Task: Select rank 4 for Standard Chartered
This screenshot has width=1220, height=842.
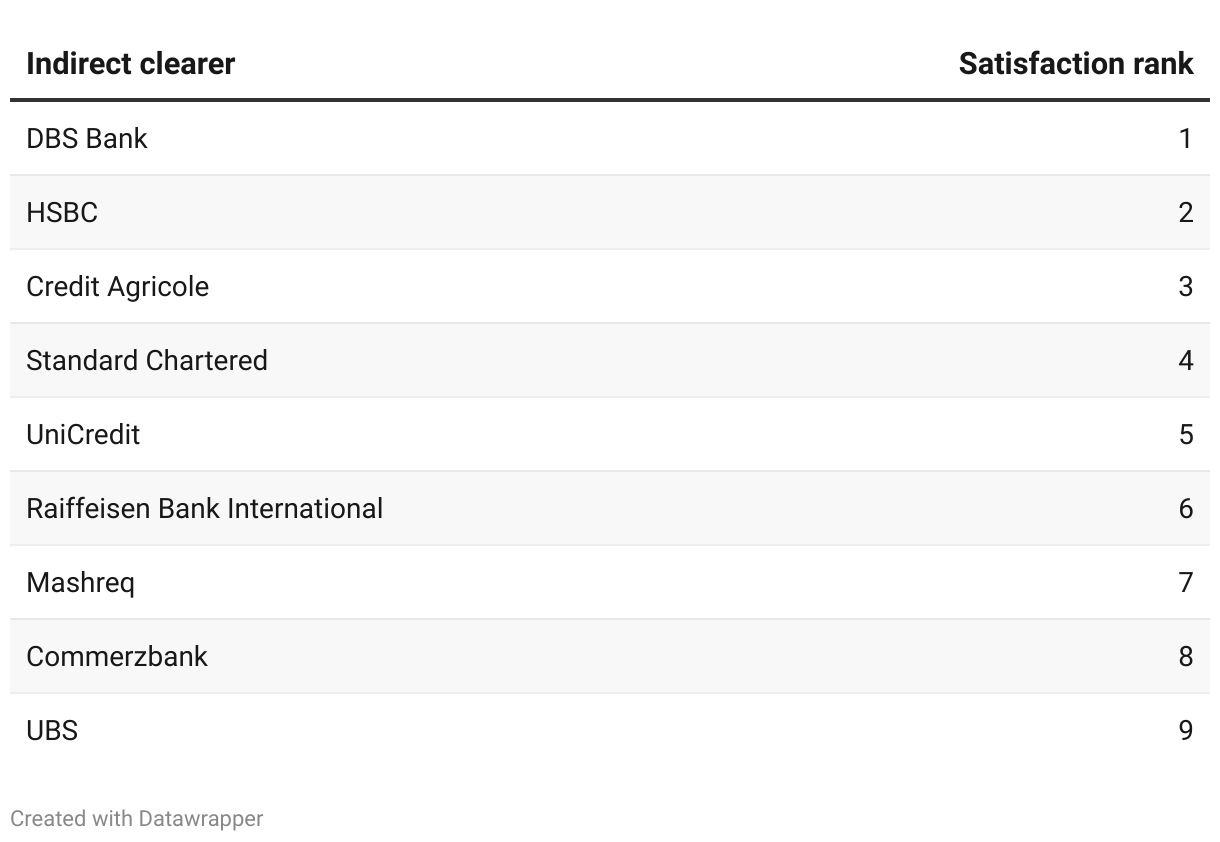Action: click(x=1185, y=360)
